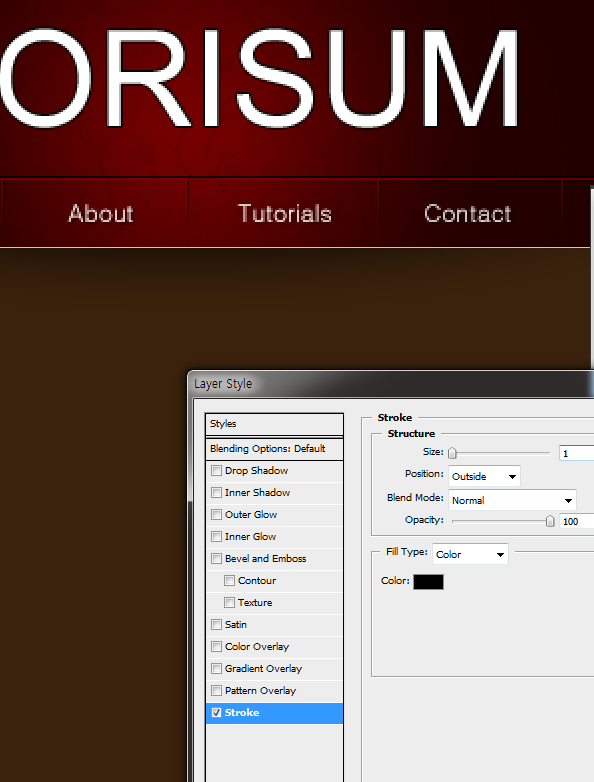594x782 pixels.
Task: Check the Texture sub-option
Action: click(x=229, y=602)
